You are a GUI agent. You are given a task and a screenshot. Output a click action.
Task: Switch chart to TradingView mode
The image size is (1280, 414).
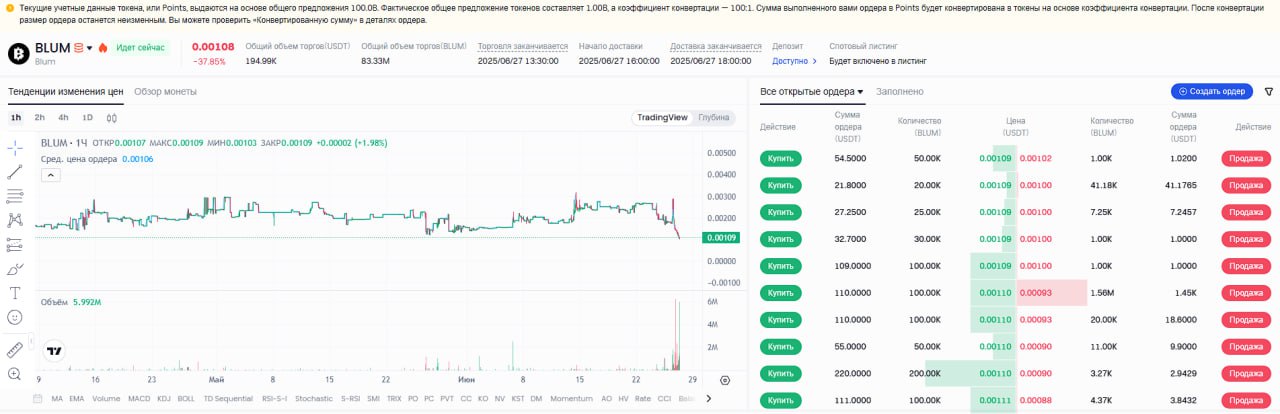pyautogui.click(x=662, y=118)
